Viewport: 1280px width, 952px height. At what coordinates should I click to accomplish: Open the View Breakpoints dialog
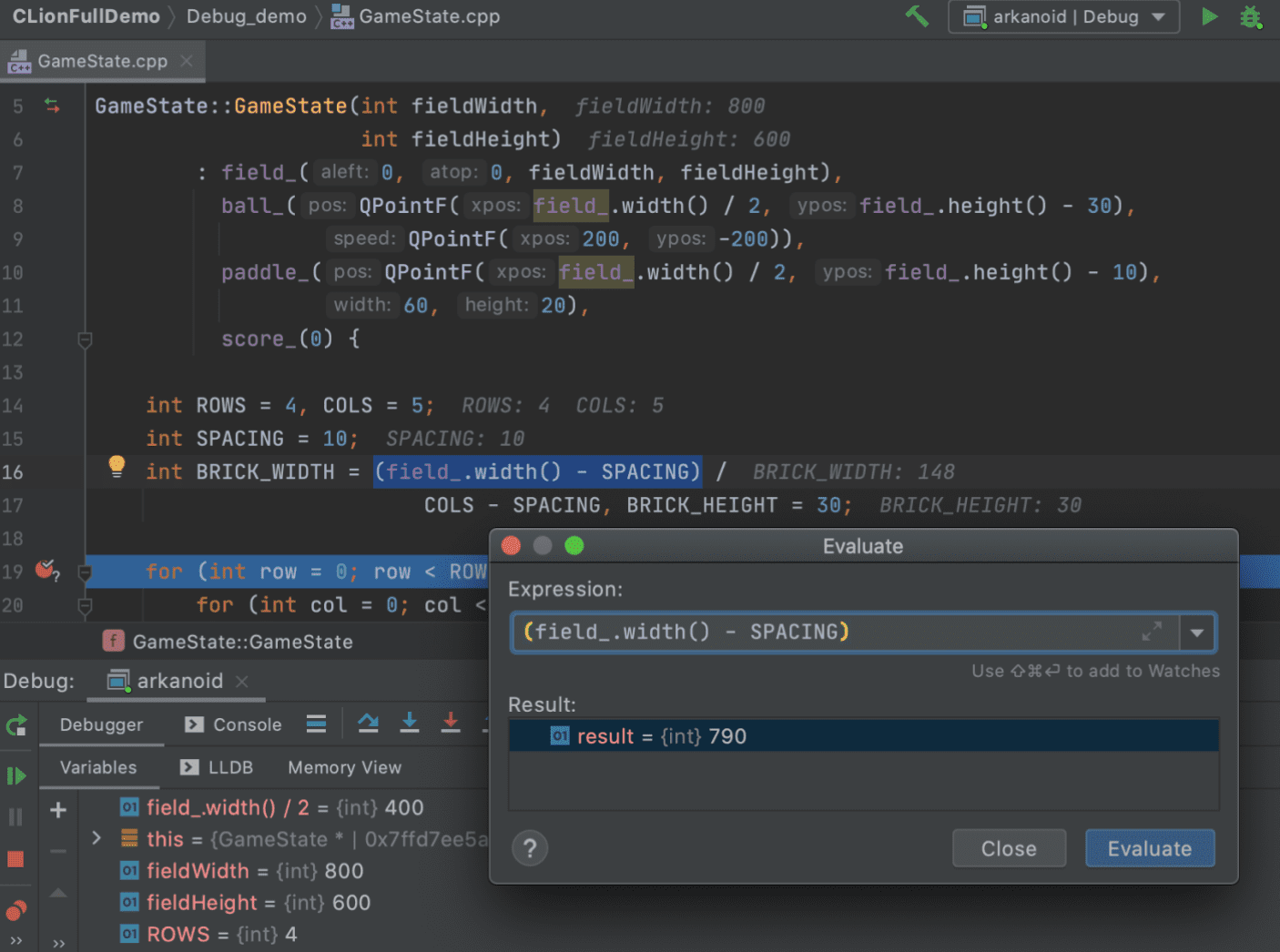coord(16,910)
